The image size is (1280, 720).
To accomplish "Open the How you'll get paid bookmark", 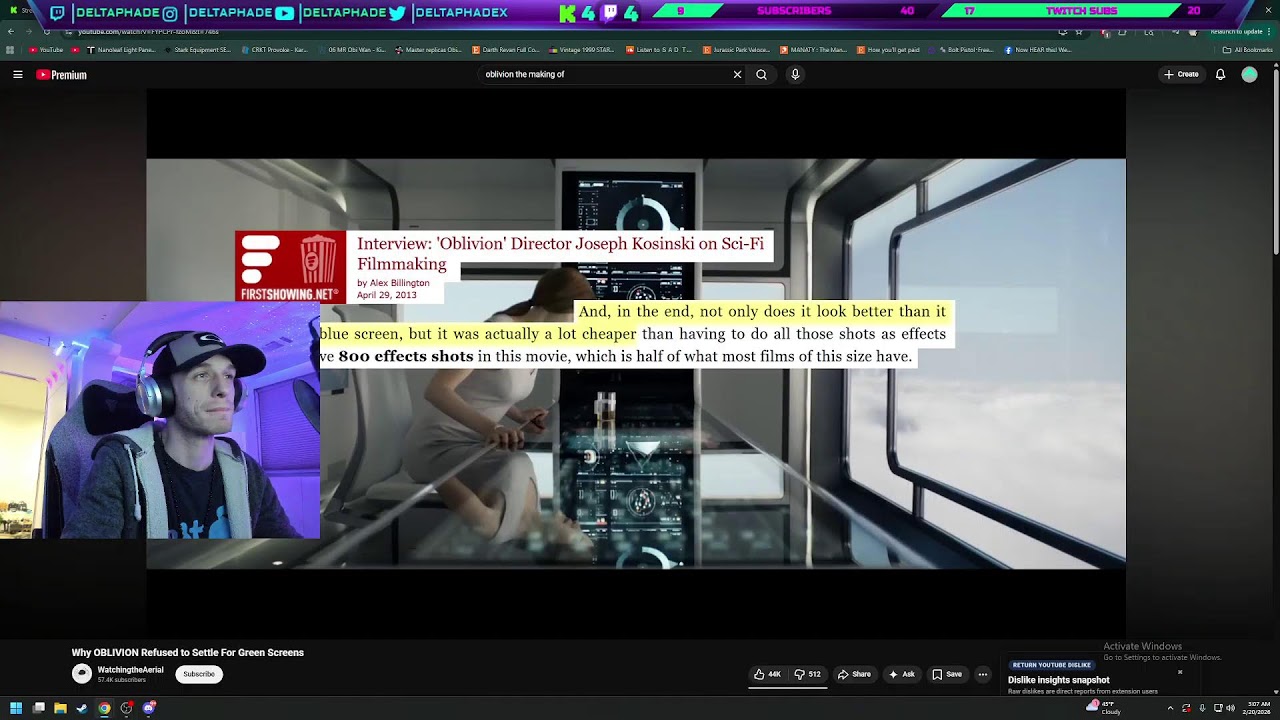I will click(x=890, y=50).
